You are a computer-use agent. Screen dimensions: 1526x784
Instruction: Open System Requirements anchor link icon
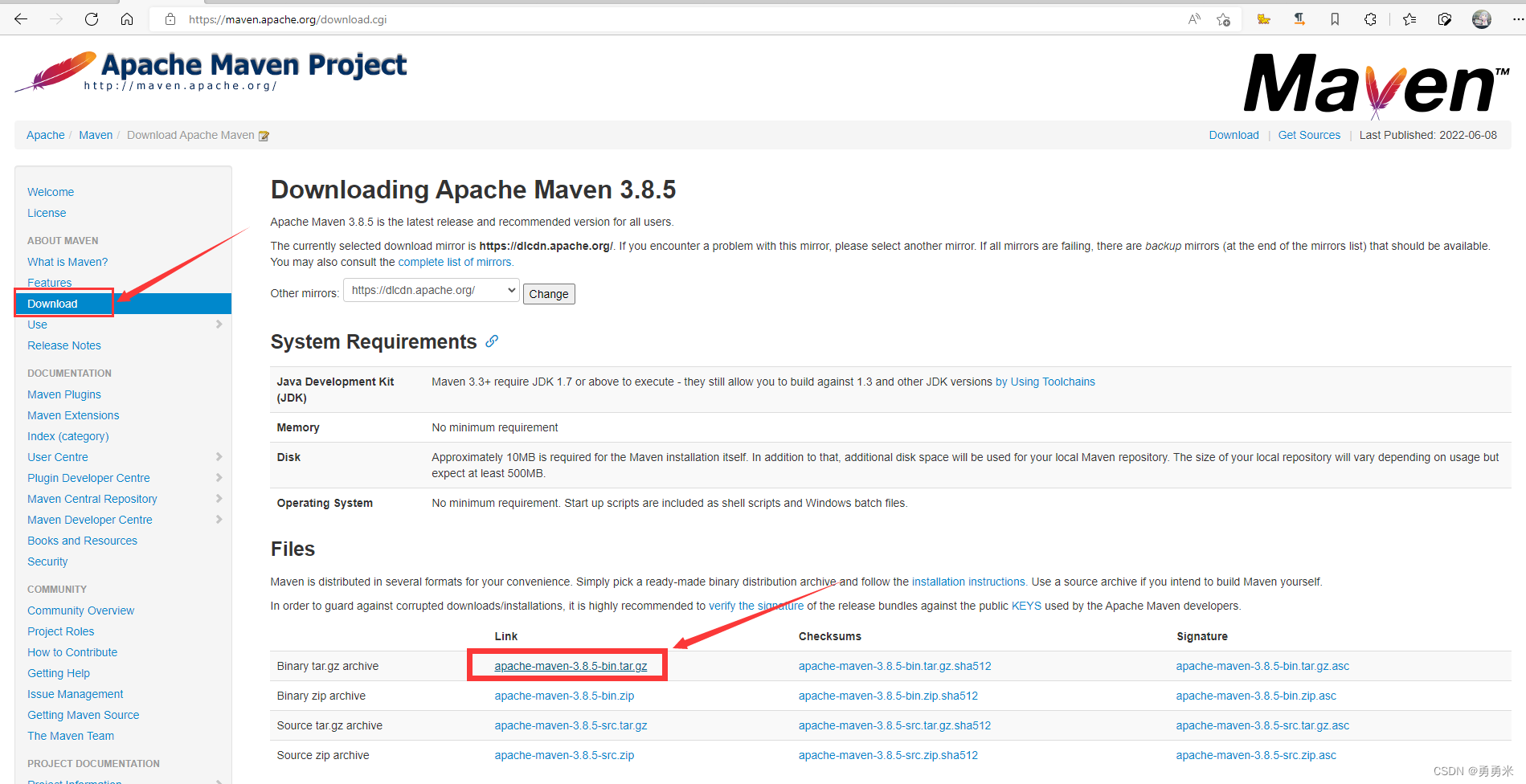(492, 341)
